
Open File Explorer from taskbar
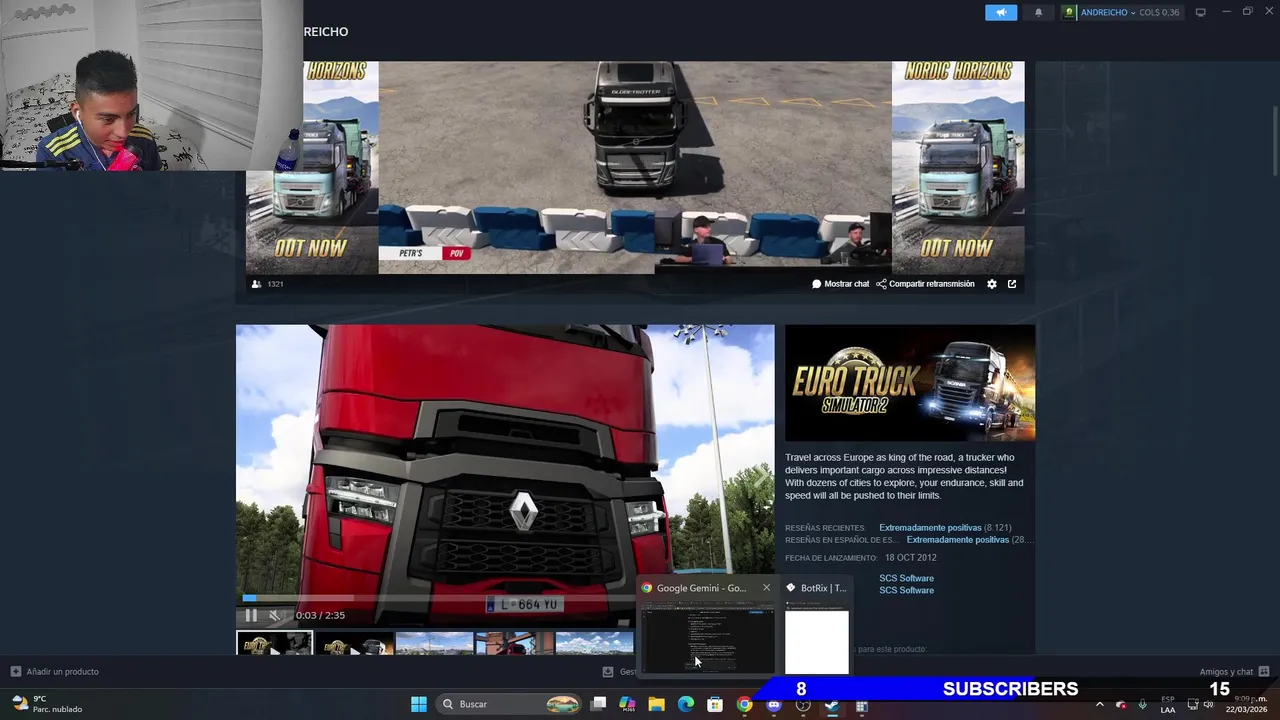[x=656, y=704]
